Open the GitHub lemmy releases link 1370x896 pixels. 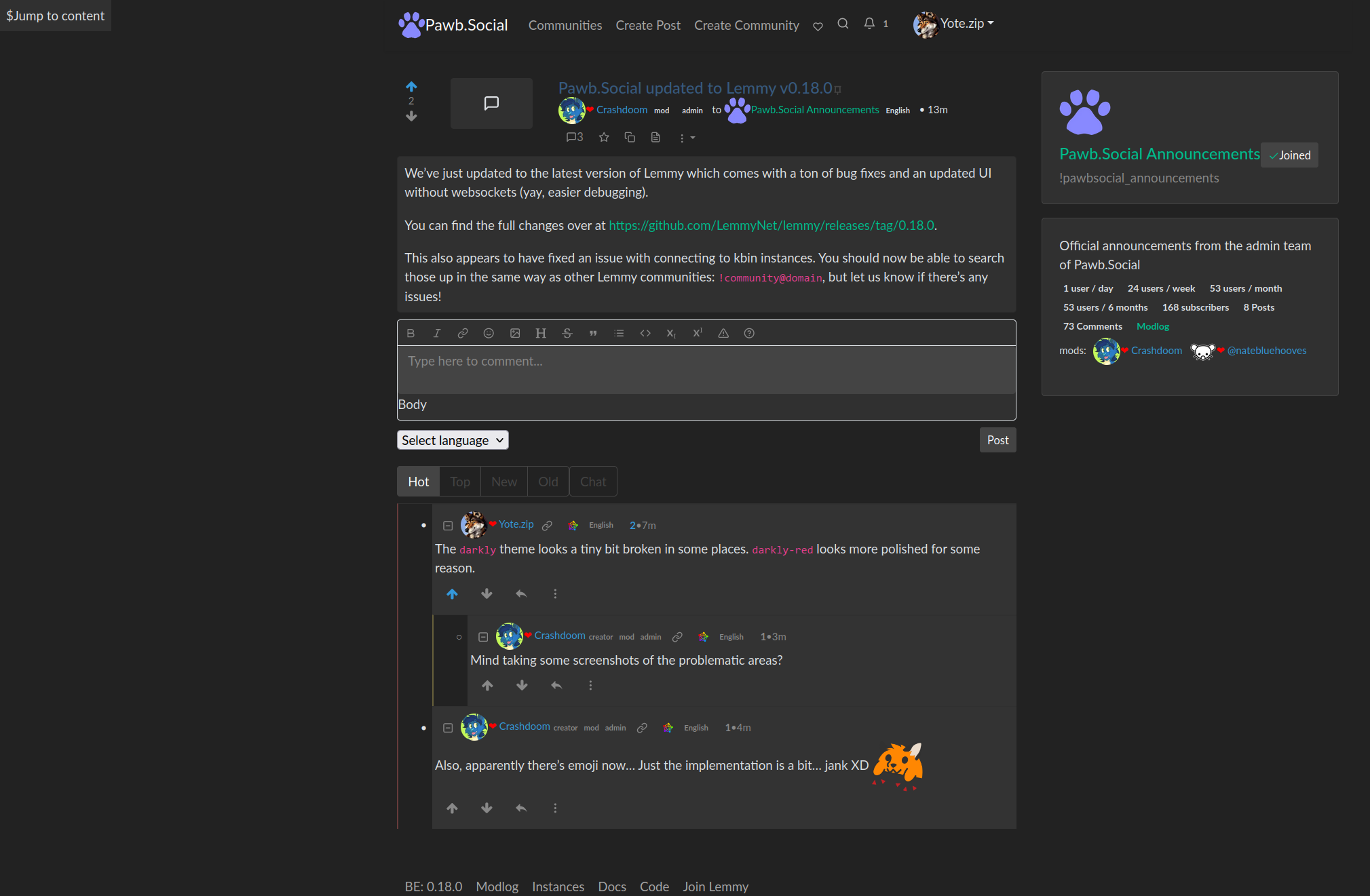point(772,225)
